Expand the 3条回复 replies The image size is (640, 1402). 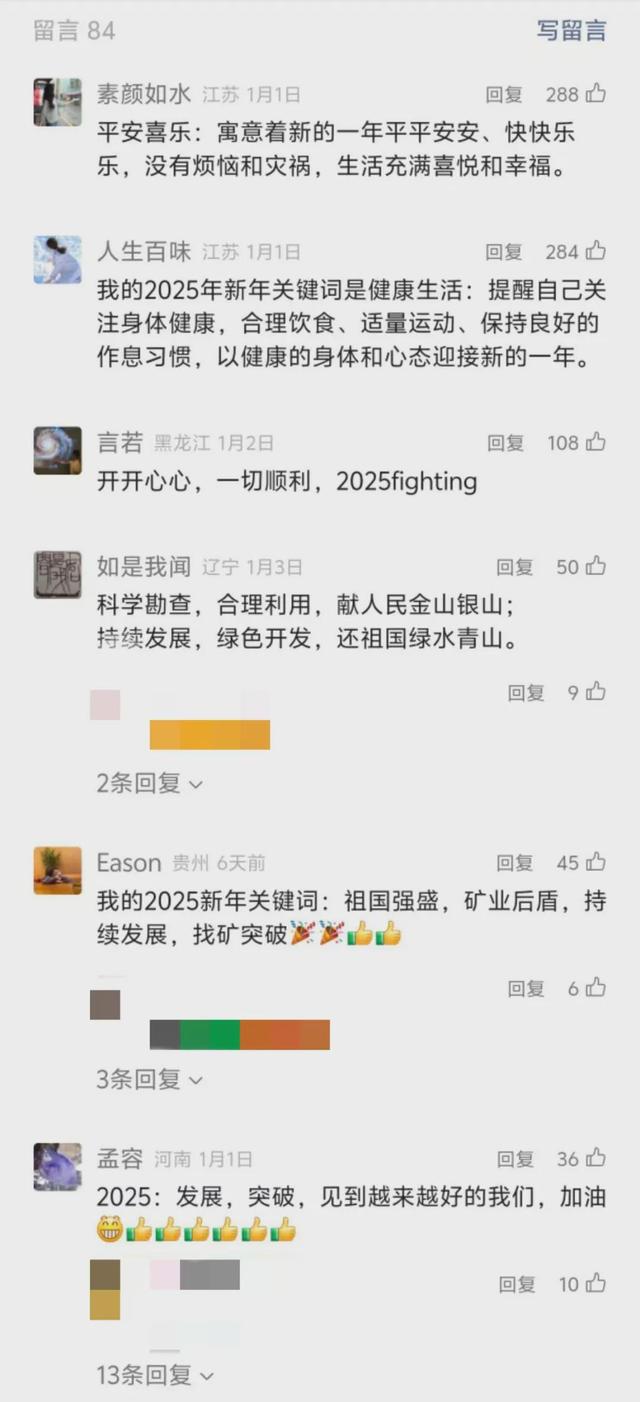coord(150,1080)
